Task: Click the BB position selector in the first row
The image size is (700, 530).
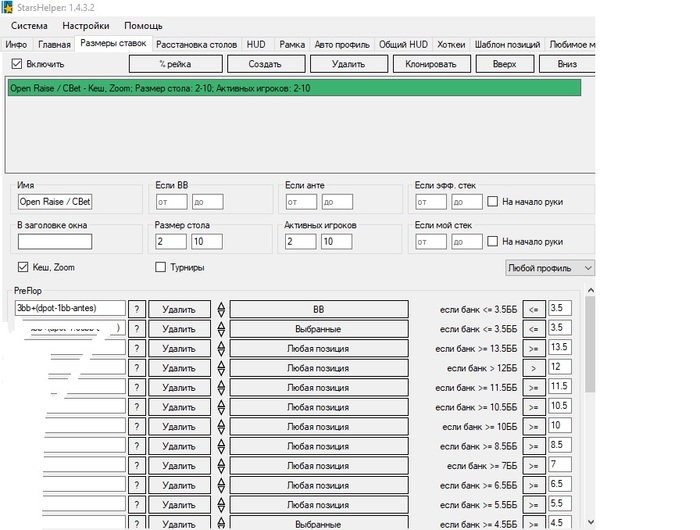Action: click(318, 309)
